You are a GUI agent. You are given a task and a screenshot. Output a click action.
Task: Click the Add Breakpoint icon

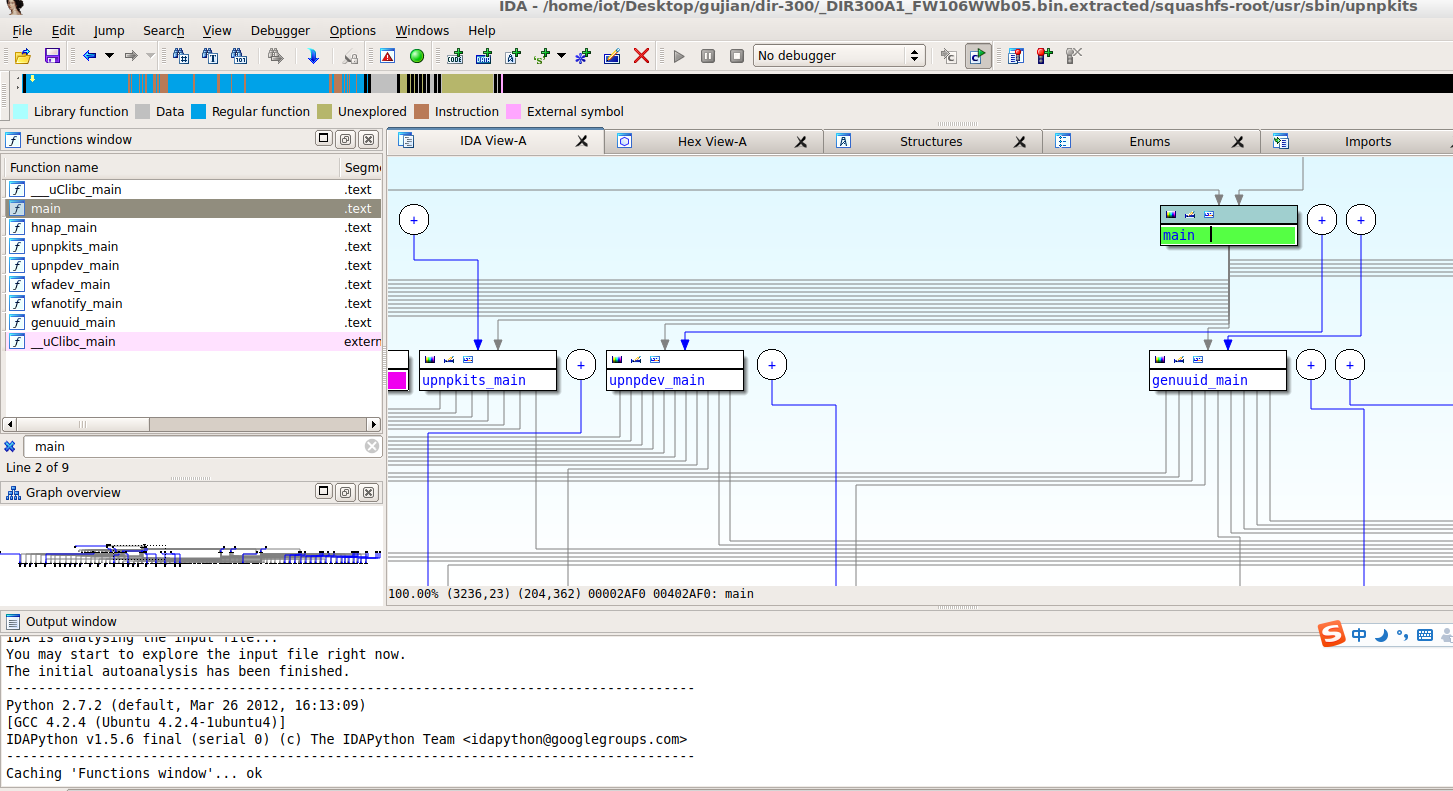click(1045, 56)
